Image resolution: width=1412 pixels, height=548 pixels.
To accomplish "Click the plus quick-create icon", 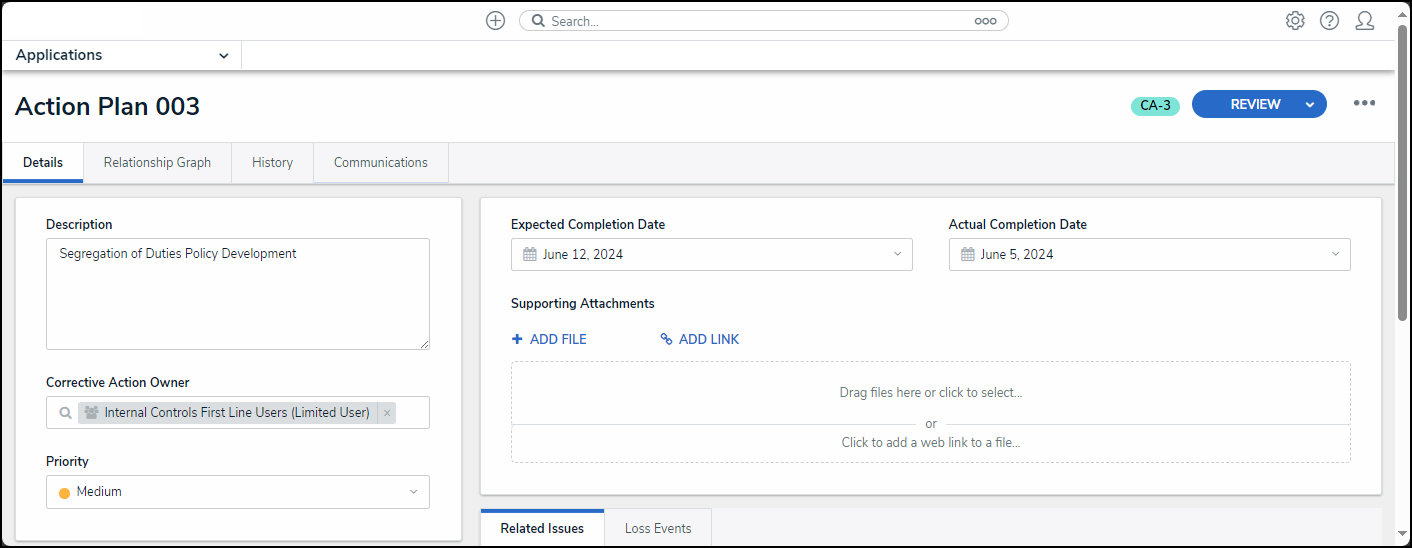I will click(x=495, y=21).
